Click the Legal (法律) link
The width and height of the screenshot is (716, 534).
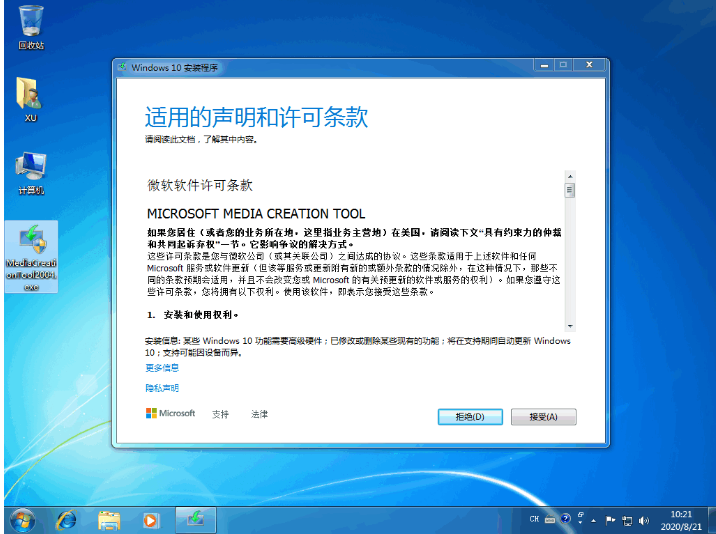[x=259, y=414]
